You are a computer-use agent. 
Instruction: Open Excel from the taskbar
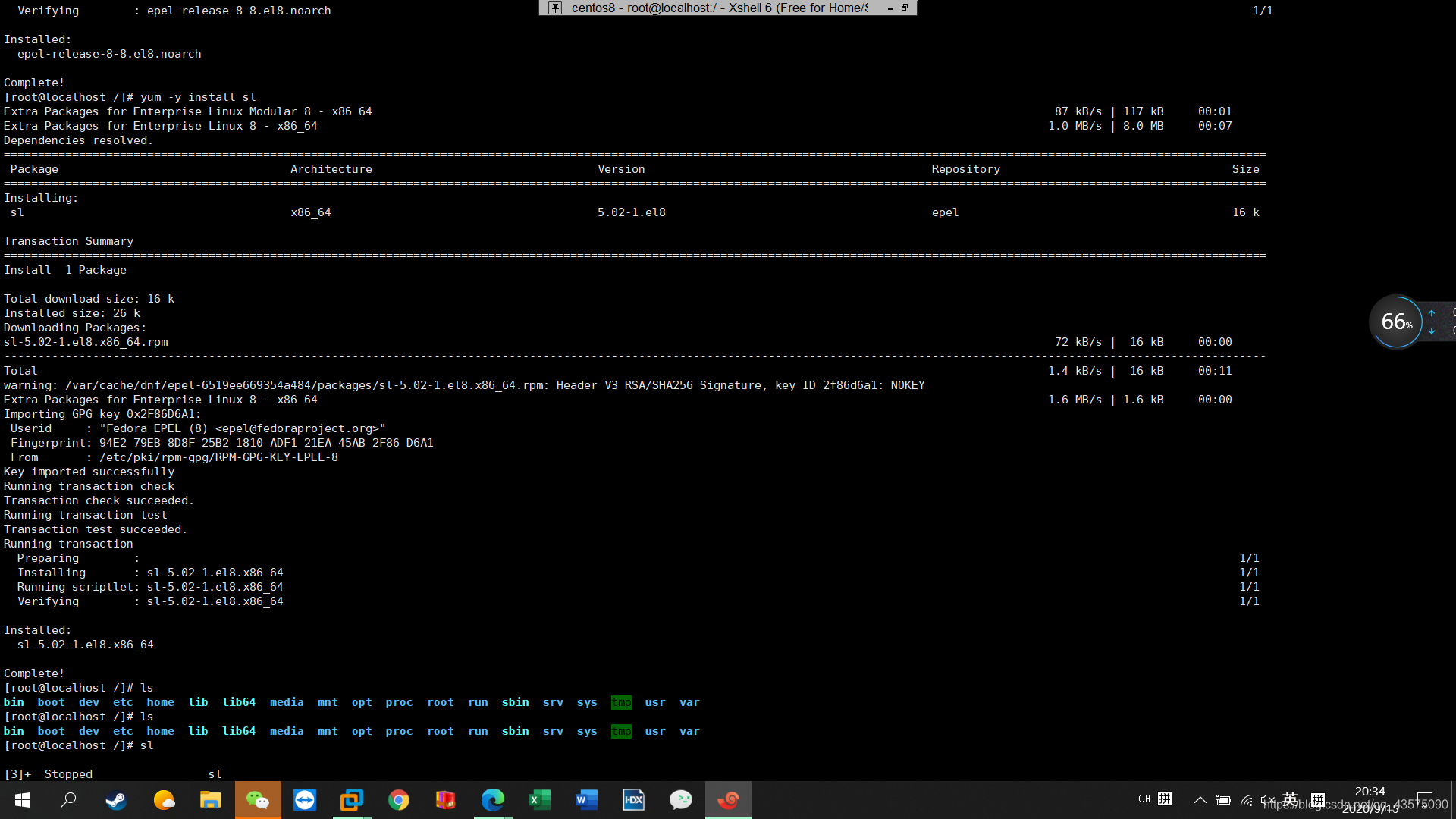click(540, 800)
